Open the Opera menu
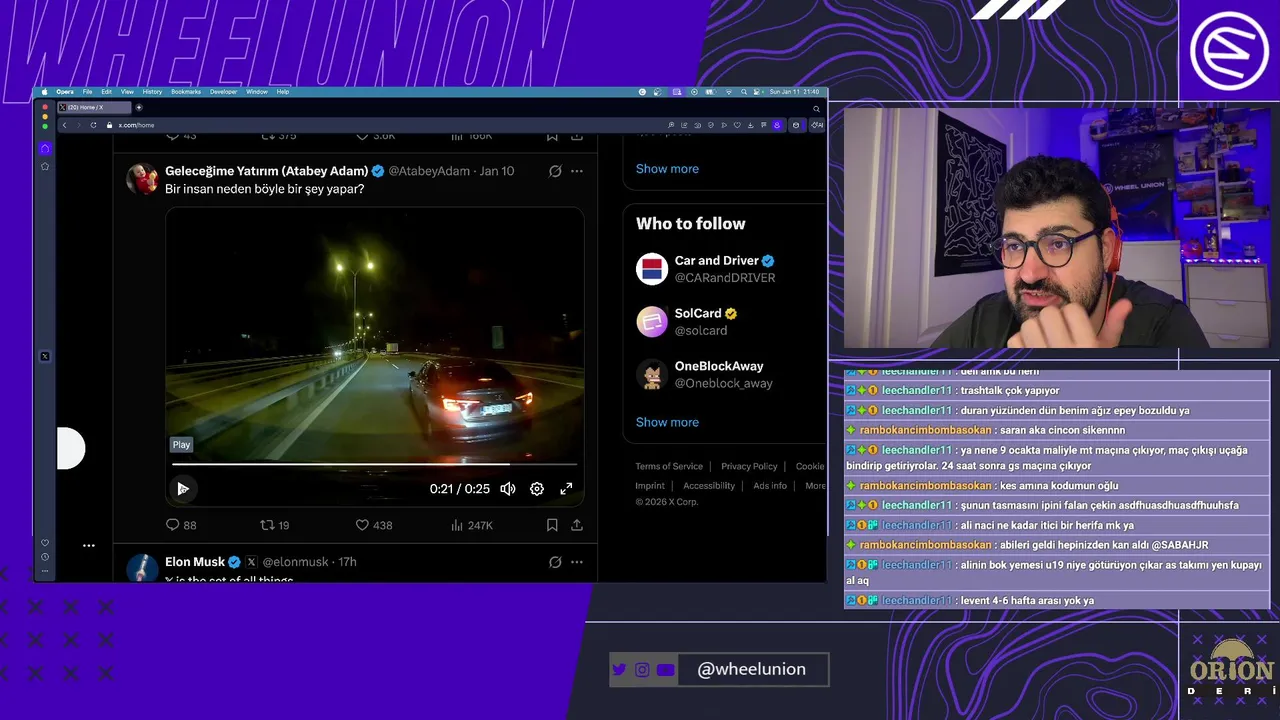 (65, 92)
